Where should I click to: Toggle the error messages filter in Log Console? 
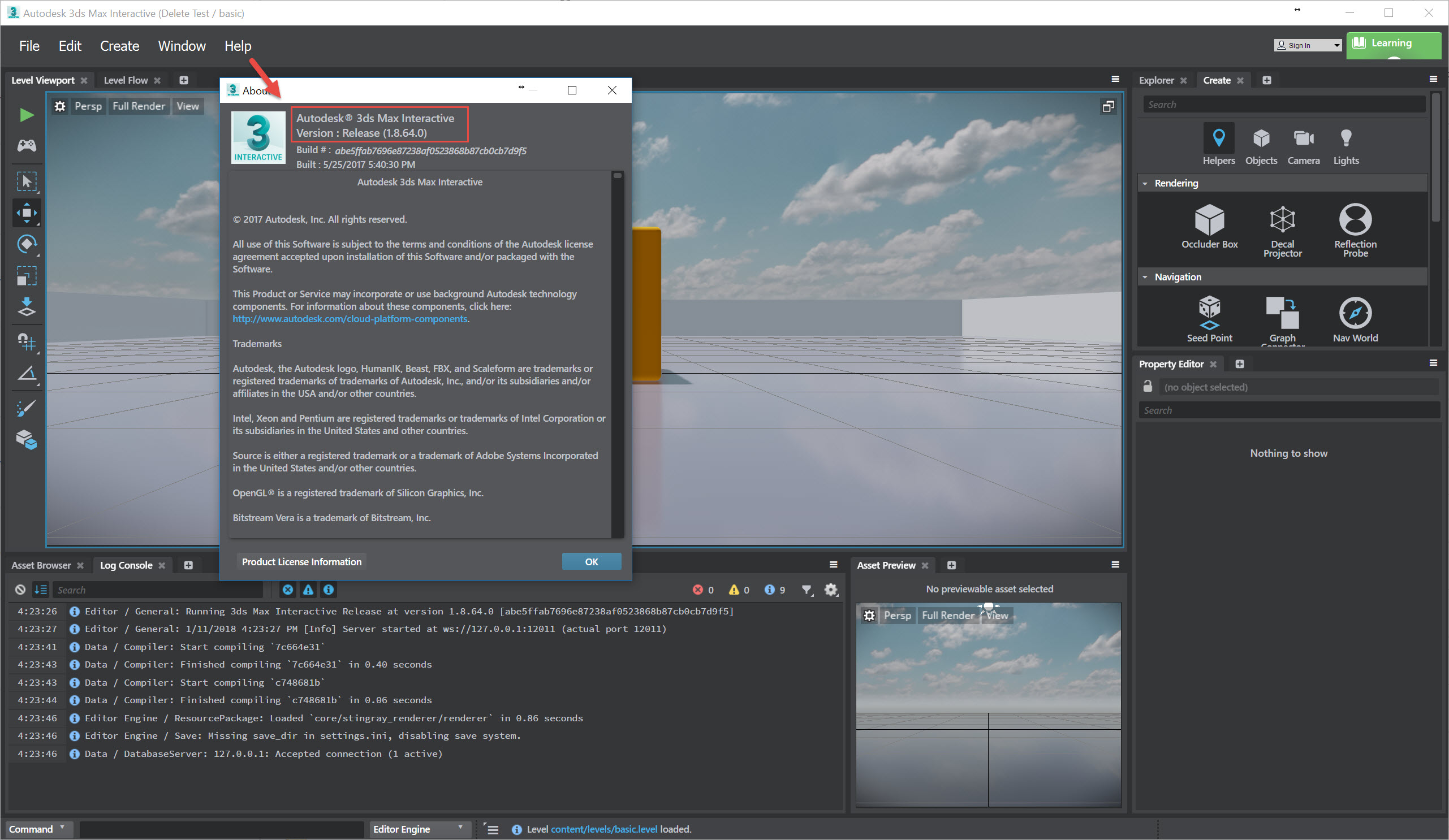[x=287, y=590]
